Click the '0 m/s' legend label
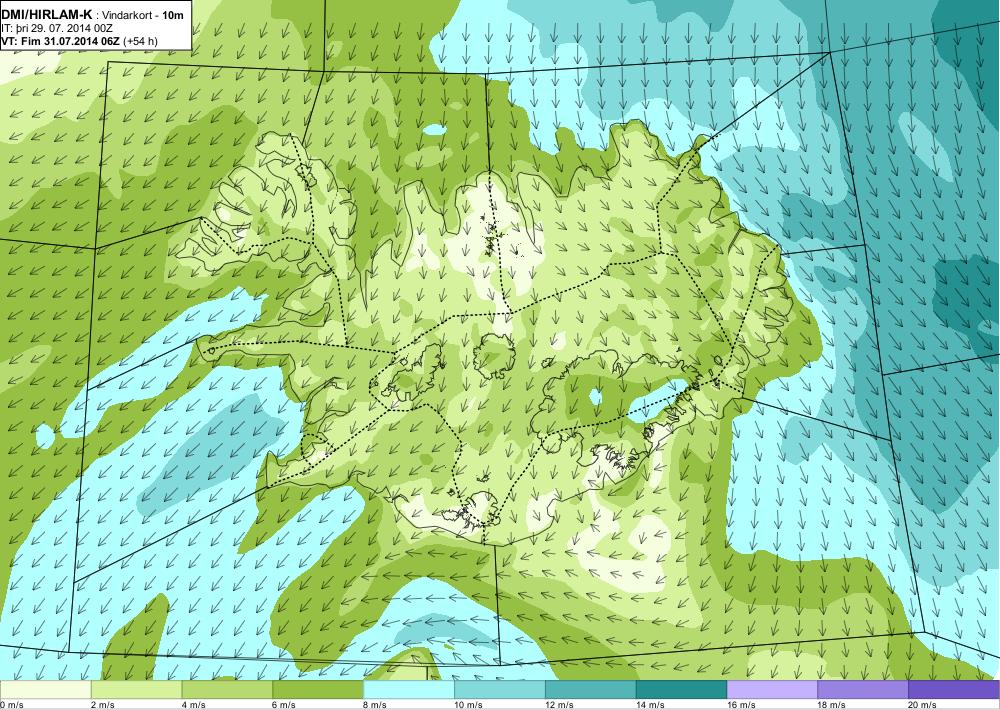The width and height of the screenshot is (1000, 710). (x=12, y=705)
